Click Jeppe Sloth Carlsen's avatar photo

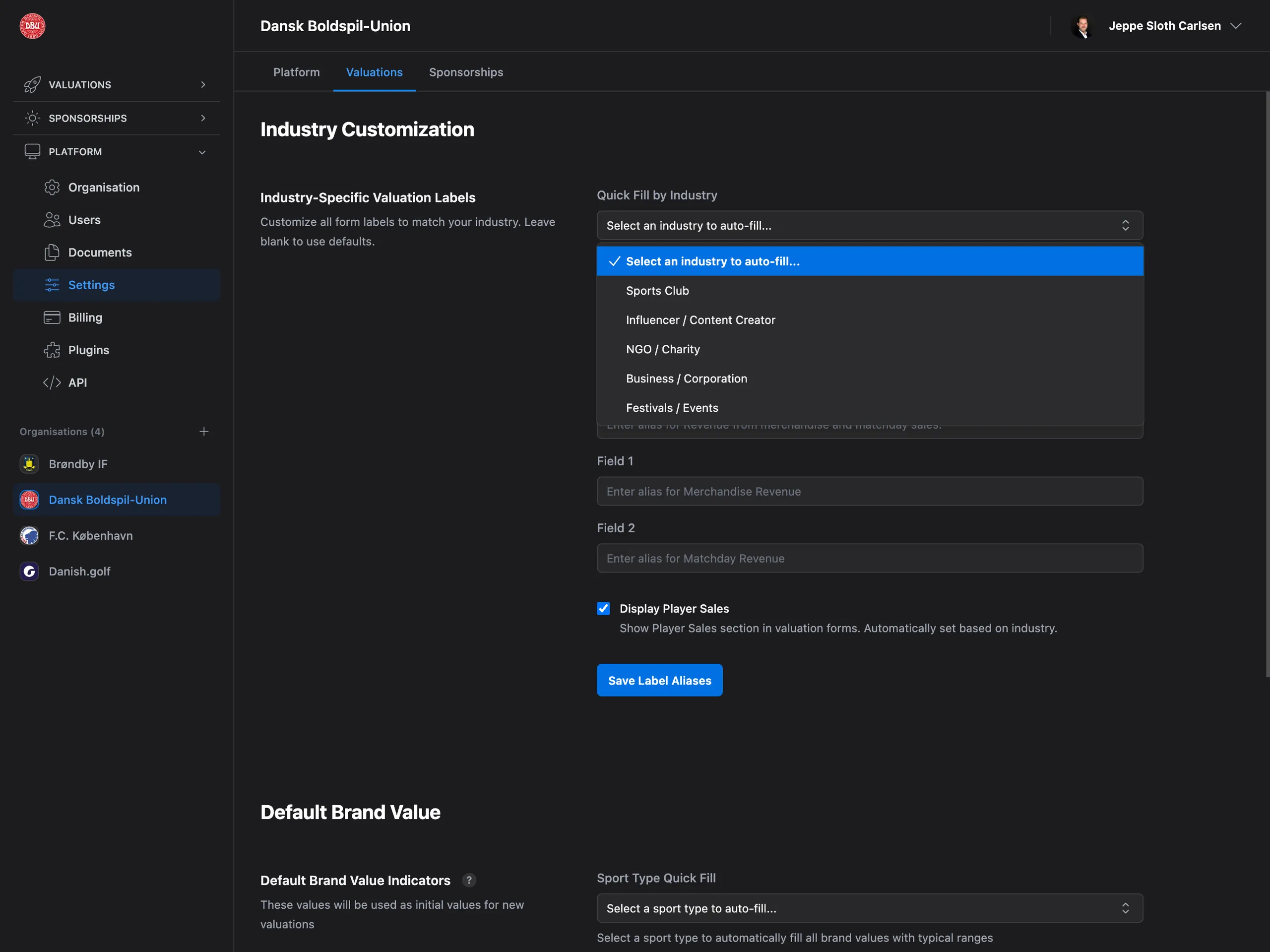click(x=1083, y=26)
